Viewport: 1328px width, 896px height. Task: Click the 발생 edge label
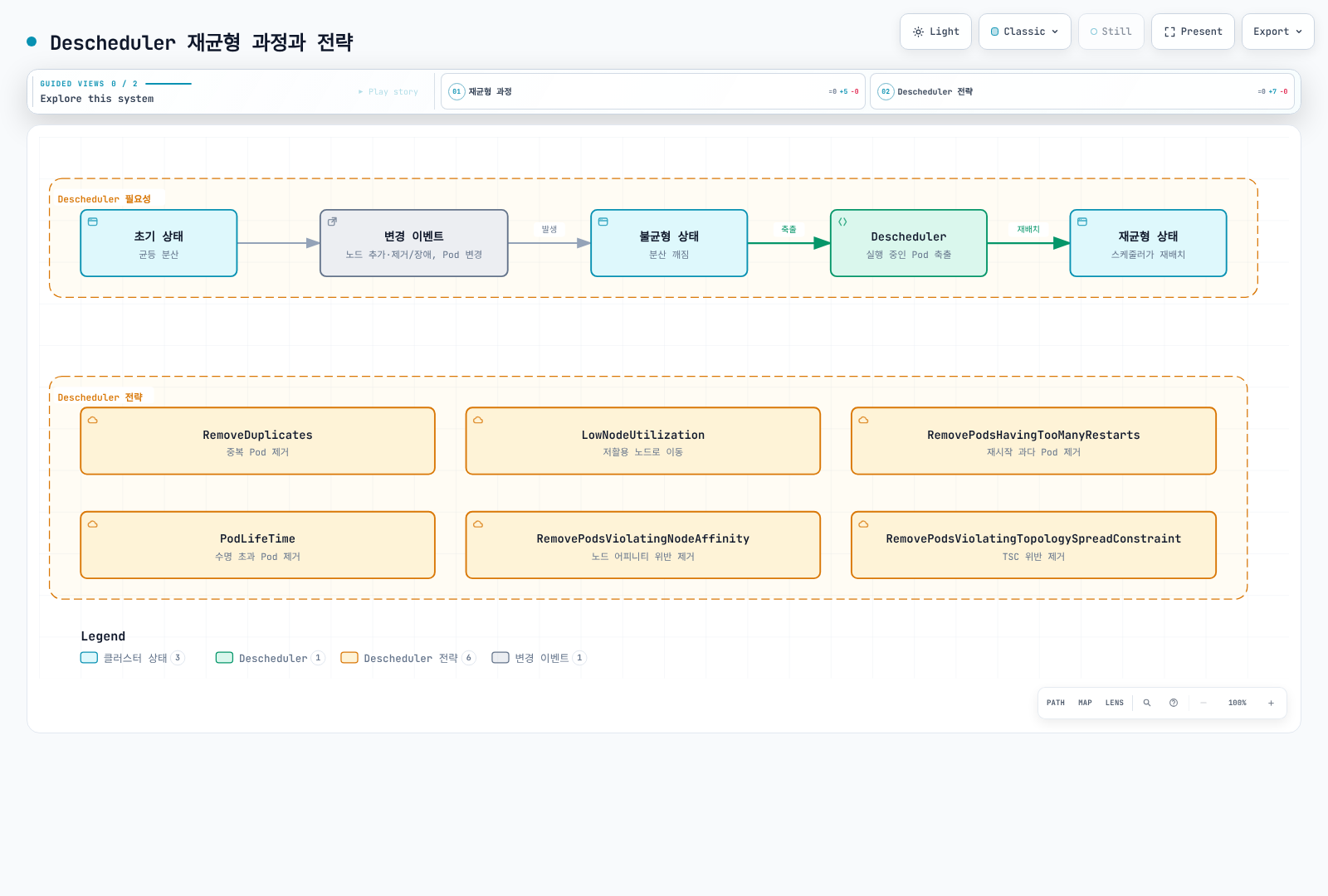549,229
